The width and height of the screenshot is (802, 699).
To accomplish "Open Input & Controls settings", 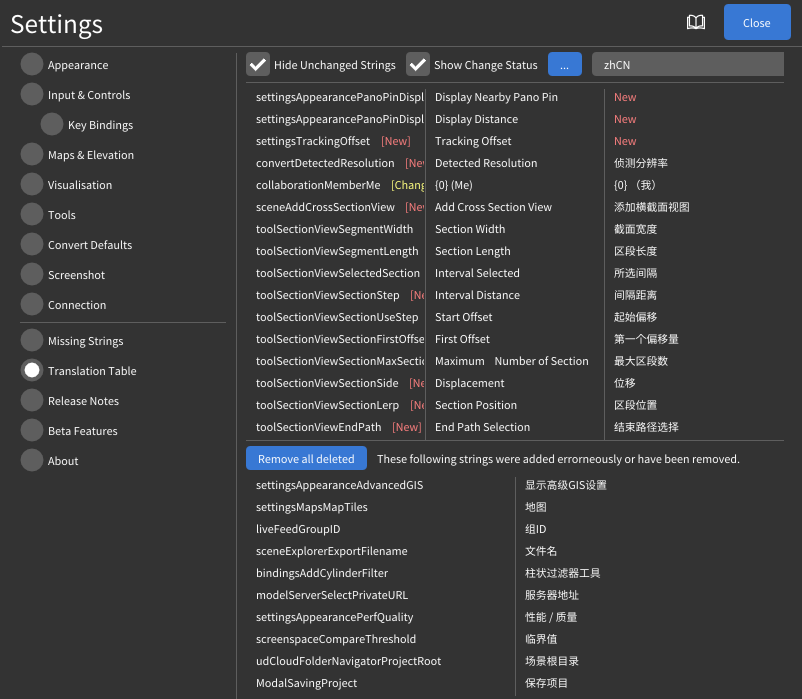I will click(x=88, y=95).
